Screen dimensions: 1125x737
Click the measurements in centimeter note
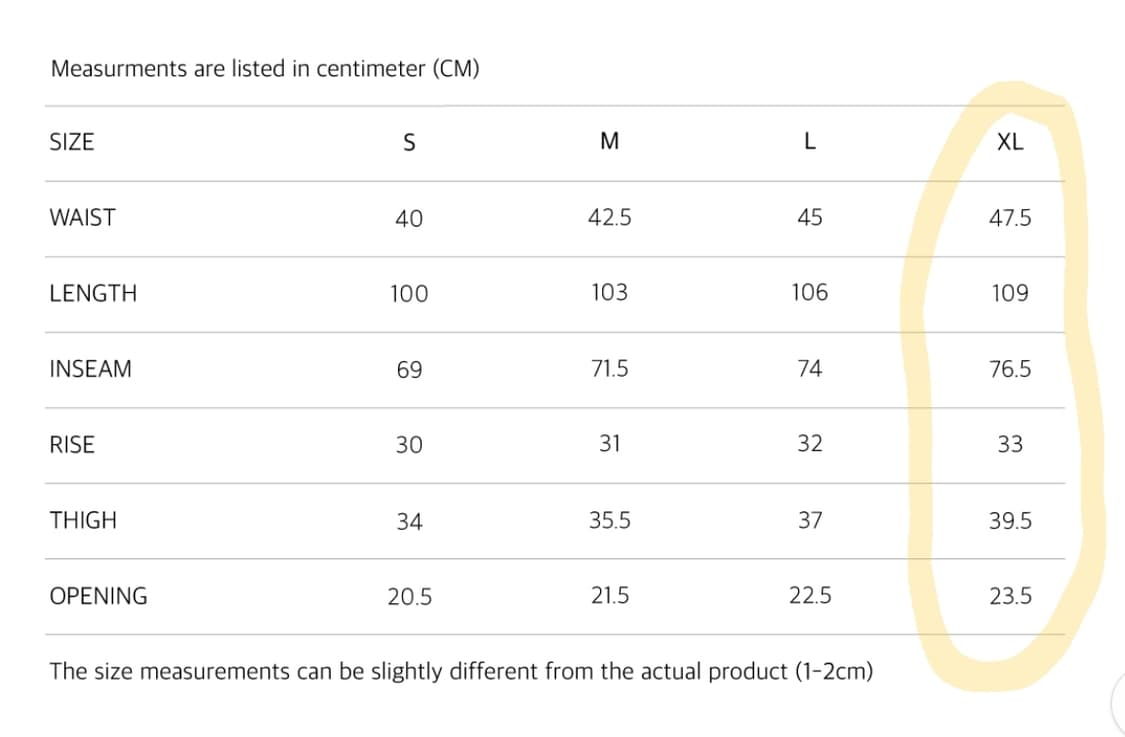pos(265,69)
